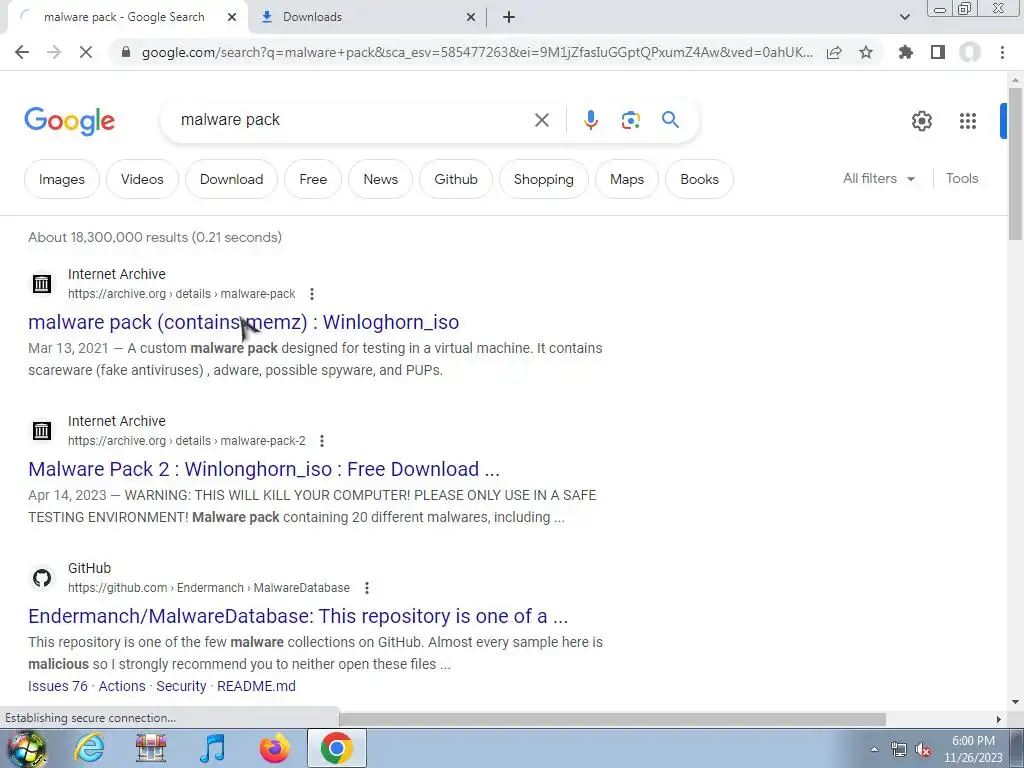View site security lock info
This screenshot has width=1024, height=768.
coord(126,52)
